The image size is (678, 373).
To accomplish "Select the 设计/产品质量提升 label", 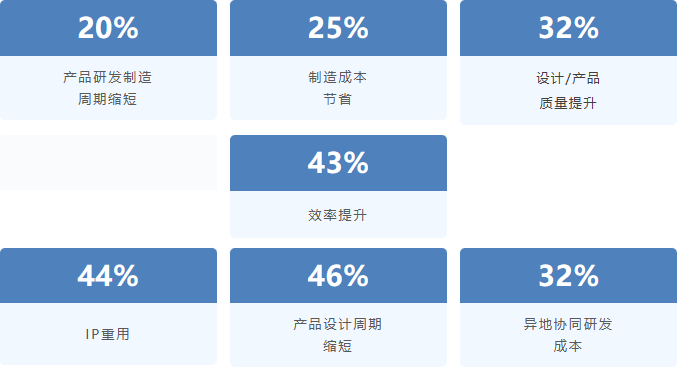I will coord(568,91).
